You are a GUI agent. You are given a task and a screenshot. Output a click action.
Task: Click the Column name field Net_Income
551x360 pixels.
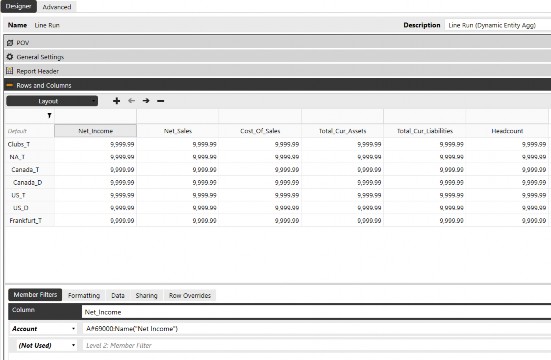point(316,312)
